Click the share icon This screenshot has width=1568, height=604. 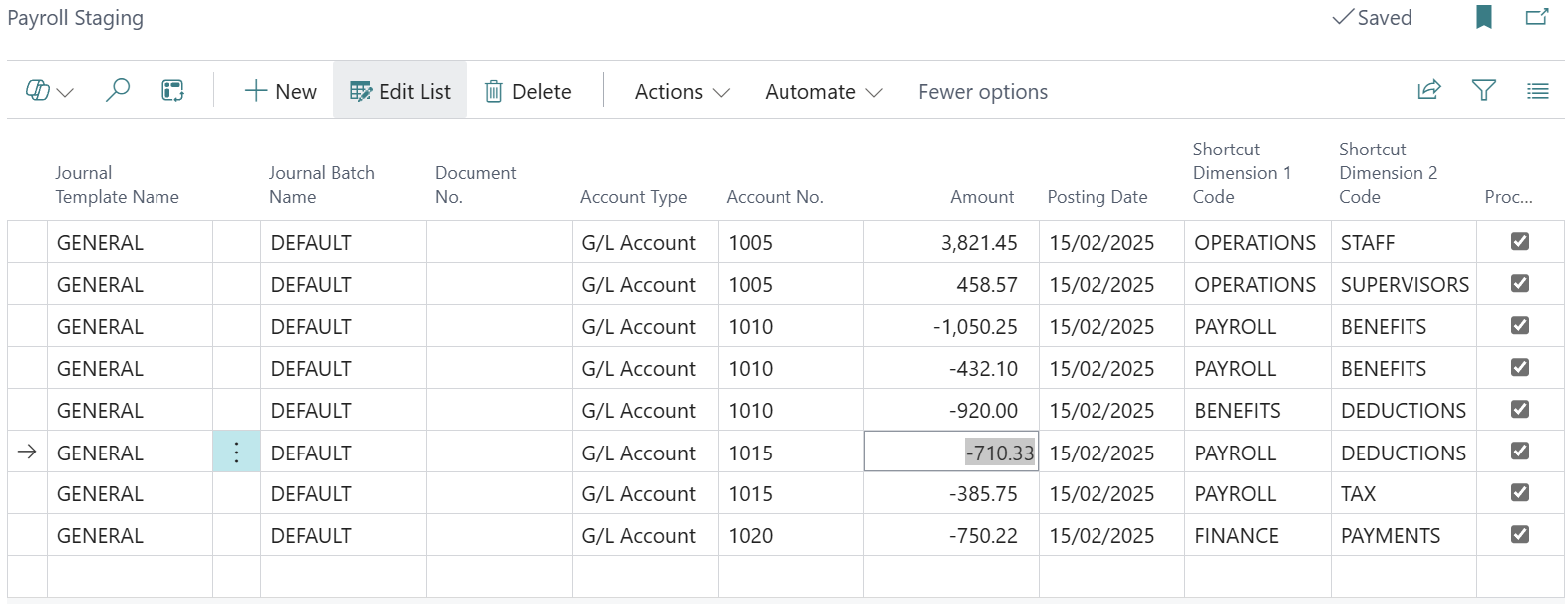click(1429, 91)
